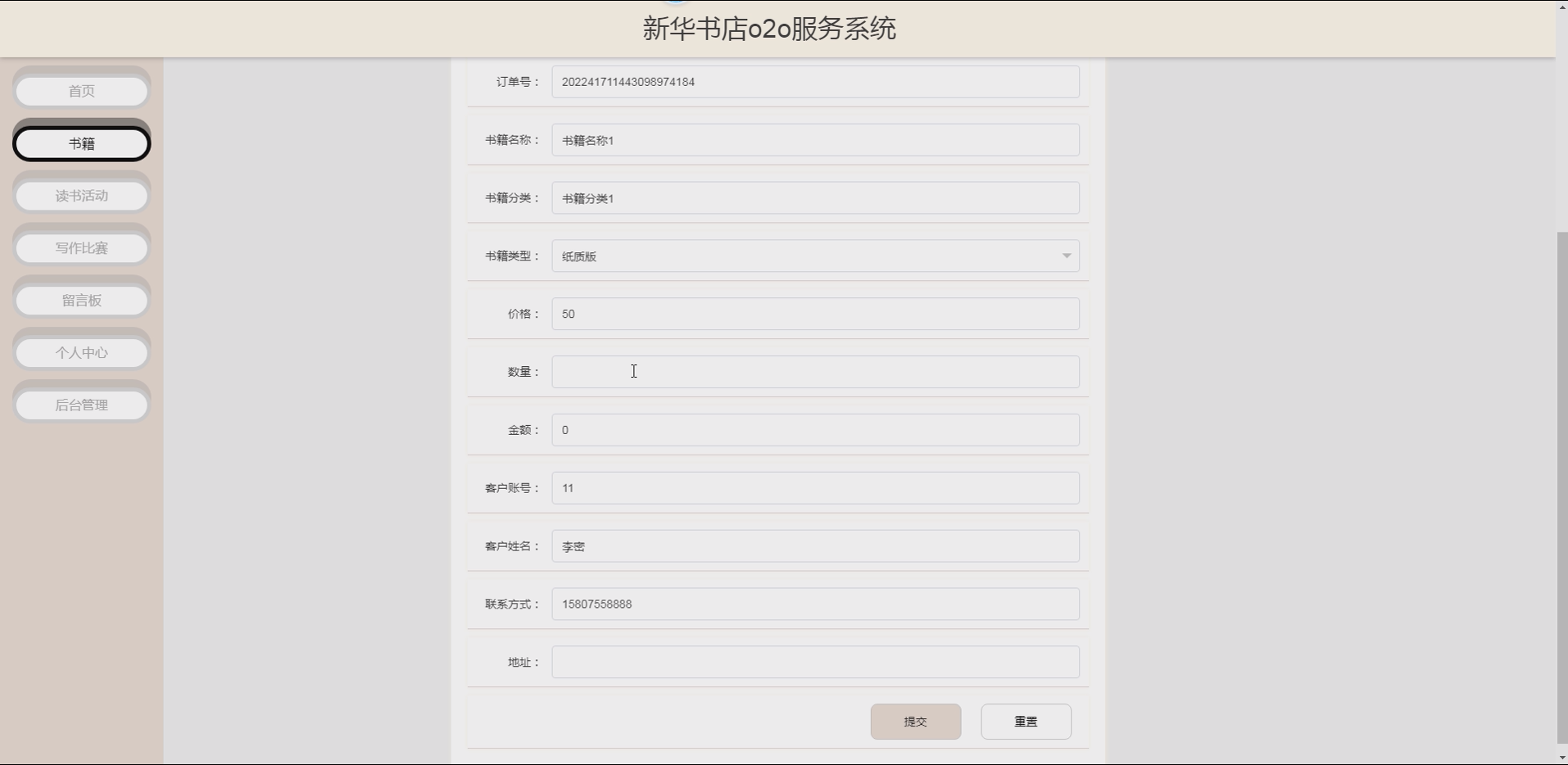
Task: Click the 客户姓名 field with 李密
Action: 815,546
